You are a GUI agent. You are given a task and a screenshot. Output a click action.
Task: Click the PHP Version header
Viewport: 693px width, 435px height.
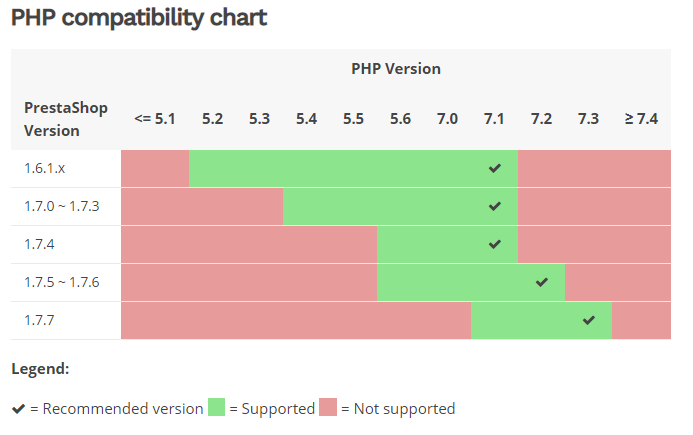pyautogui.click(x=395, y=69)
